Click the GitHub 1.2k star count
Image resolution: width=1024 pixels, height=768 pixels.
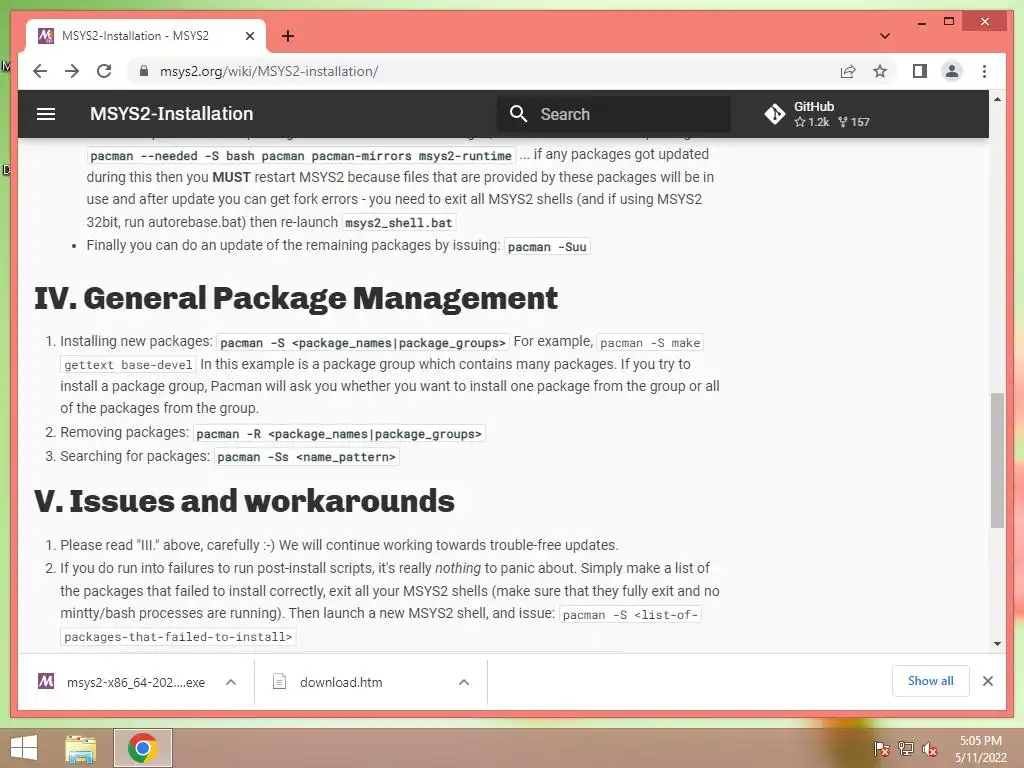[x=812, y=122]
